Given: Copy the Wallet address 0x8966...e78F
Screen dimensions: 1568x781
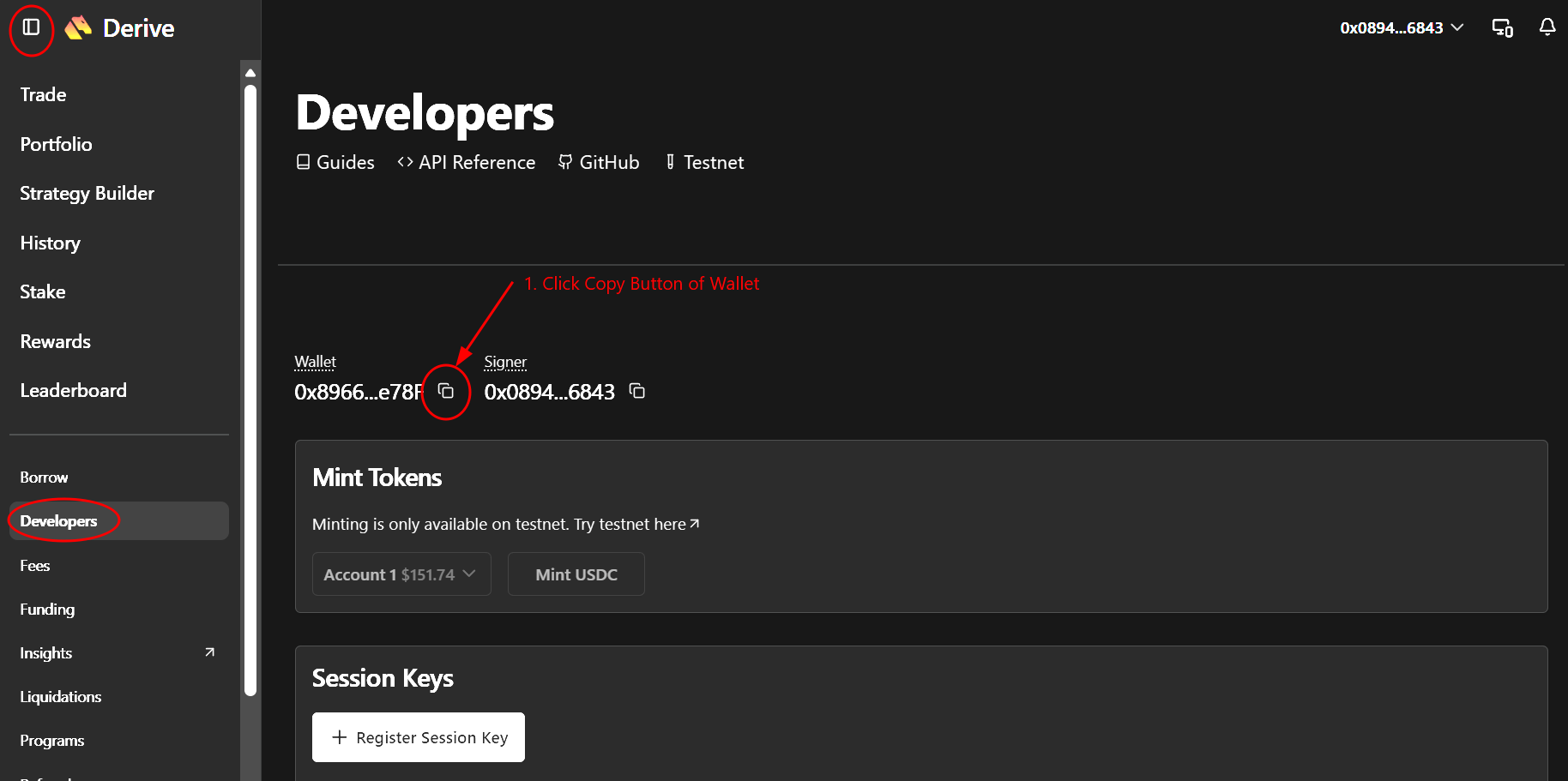Looking at the screenshot, I should 446,391.
